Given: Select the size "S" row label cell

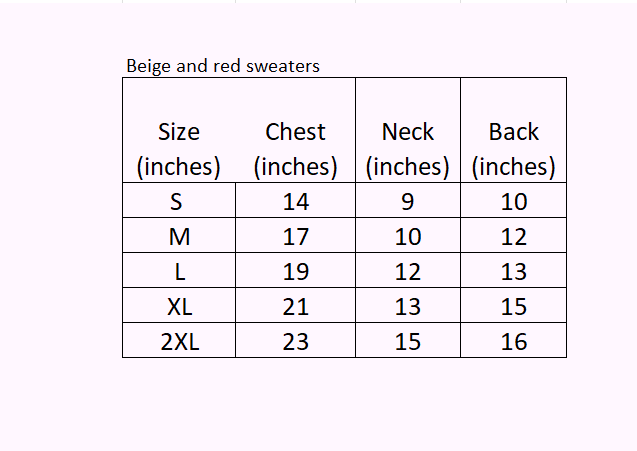Looking at the screenshot, I should [x=179, y=201].
